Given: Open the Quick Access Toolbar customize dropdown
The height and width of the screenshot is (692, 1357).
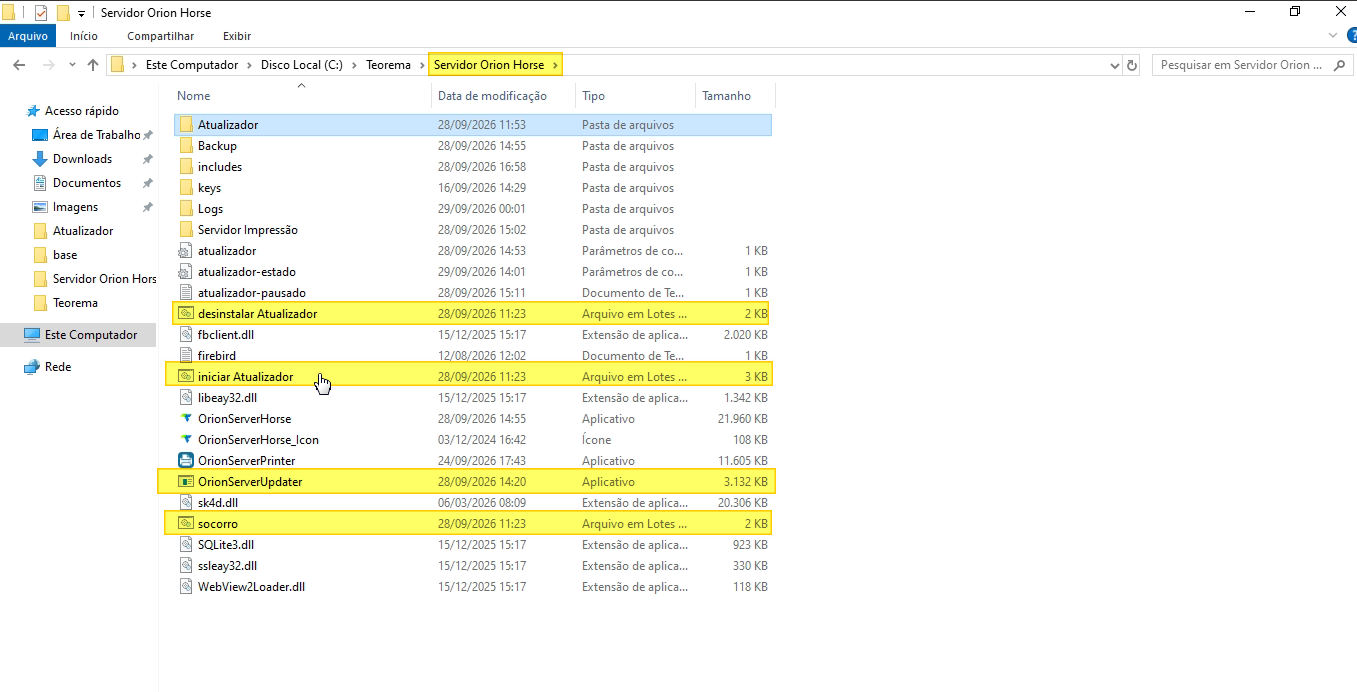Looking at the screenshot, I should pyautogui.click(x=81, y=14).
